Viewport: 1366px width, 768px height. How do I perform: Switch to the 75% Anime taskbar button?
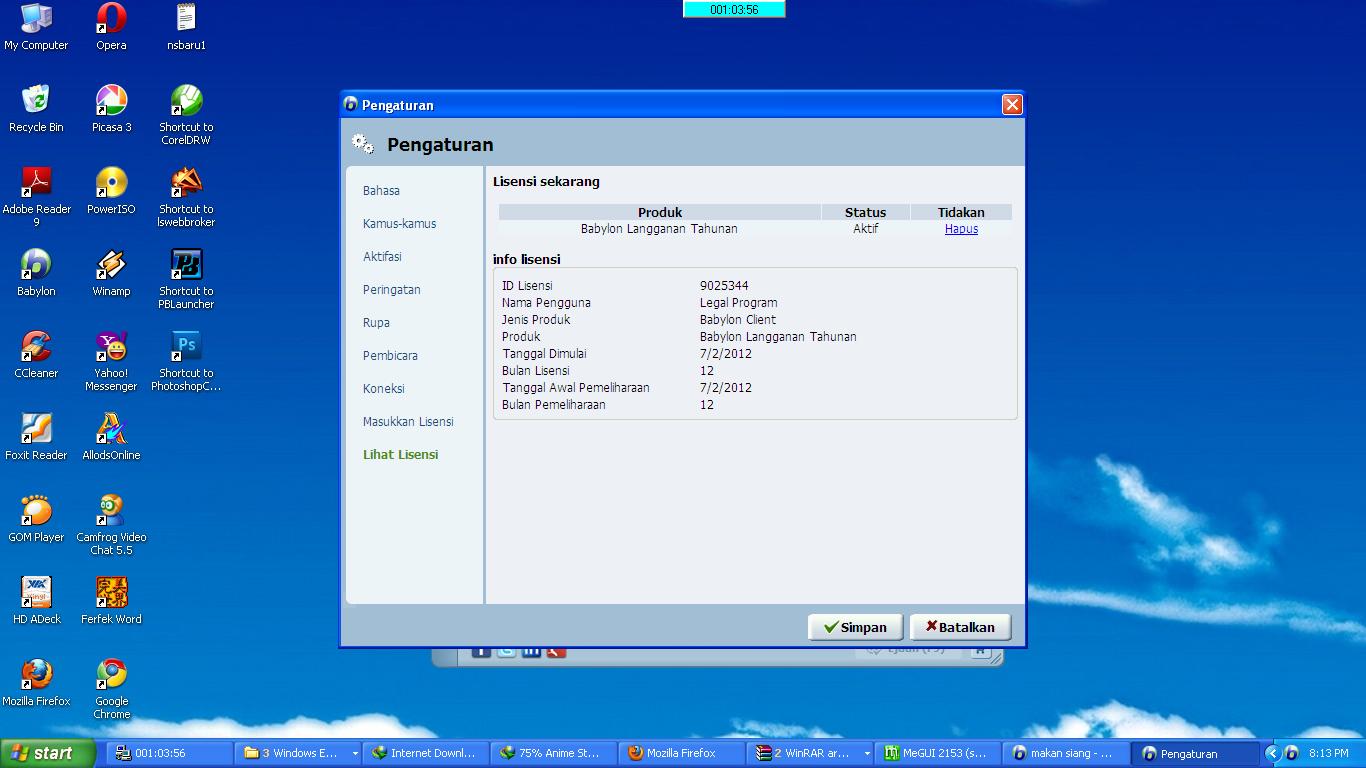555,753
